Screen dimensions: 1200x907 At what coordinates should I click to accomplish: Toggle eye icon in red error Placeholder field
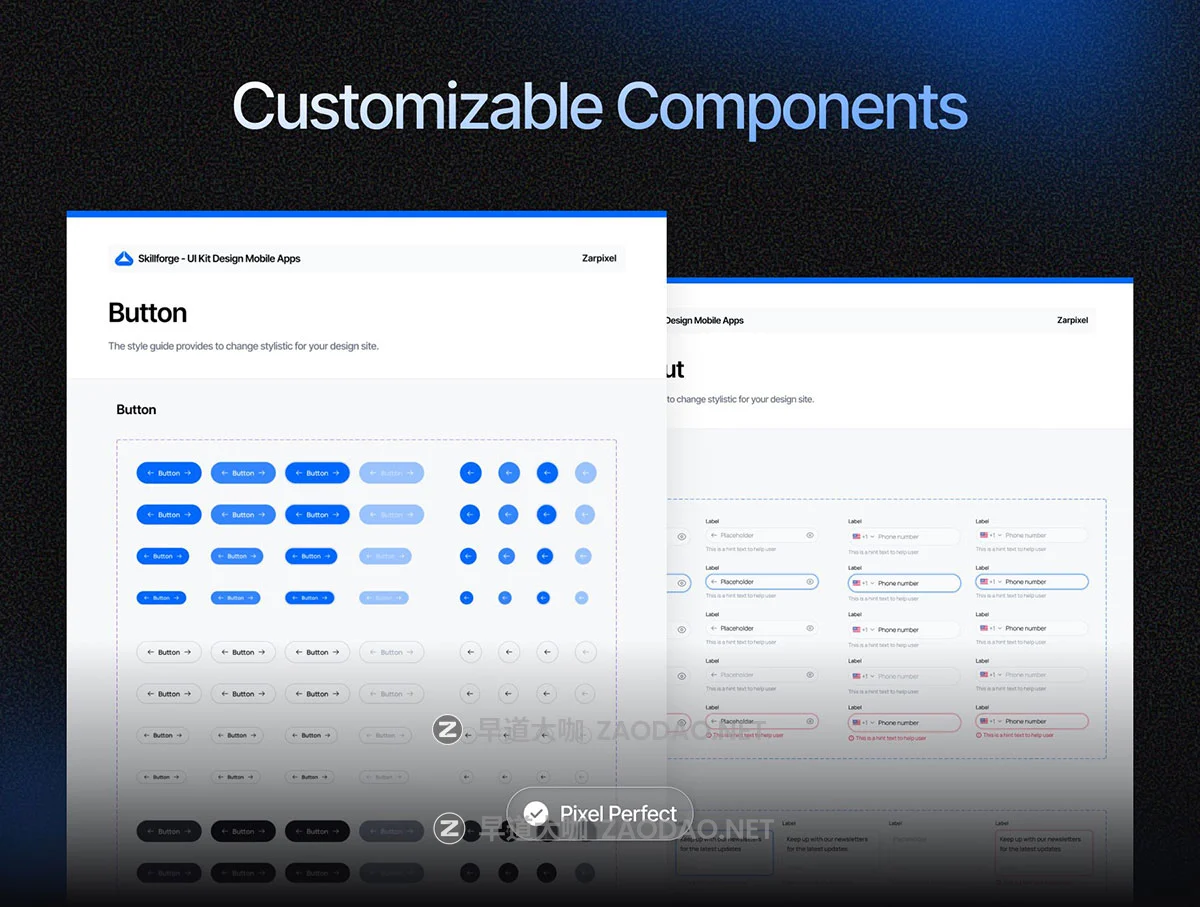pos(810,721)
